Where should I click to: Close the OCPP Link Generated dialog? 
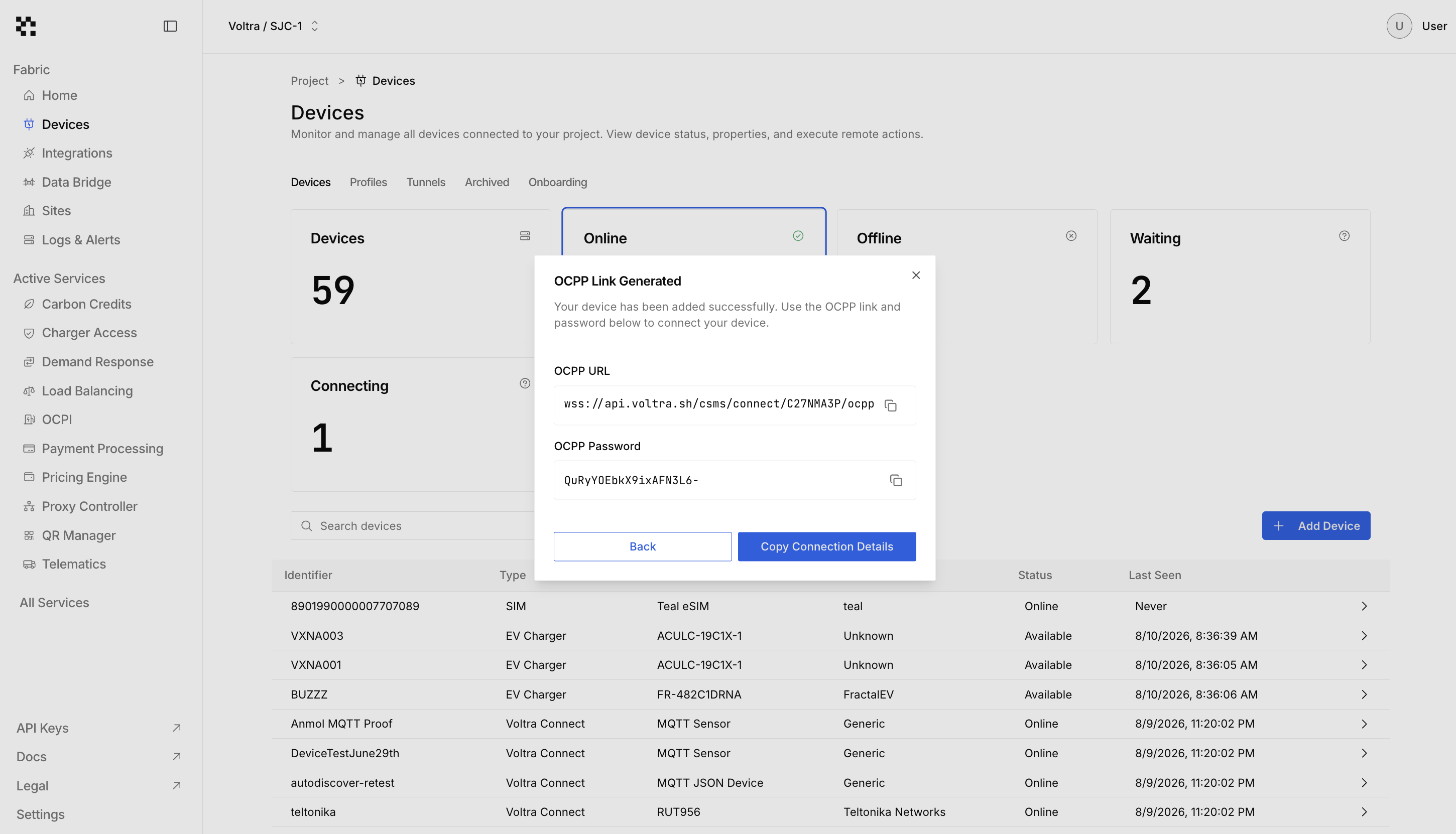(916, 275)
